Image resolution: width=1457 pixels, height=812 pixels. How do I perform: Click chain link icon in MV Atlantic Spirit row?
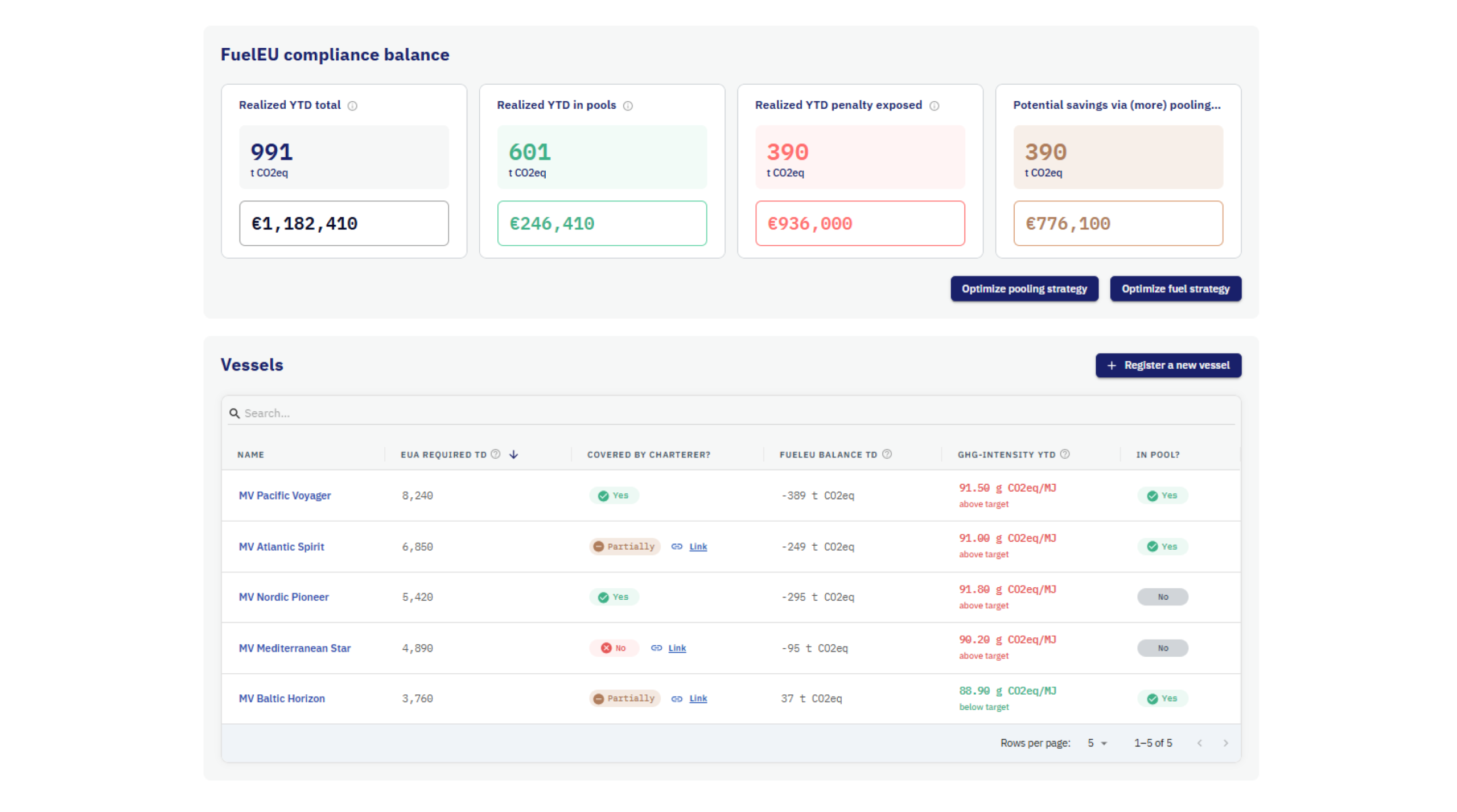click(677, 546)
